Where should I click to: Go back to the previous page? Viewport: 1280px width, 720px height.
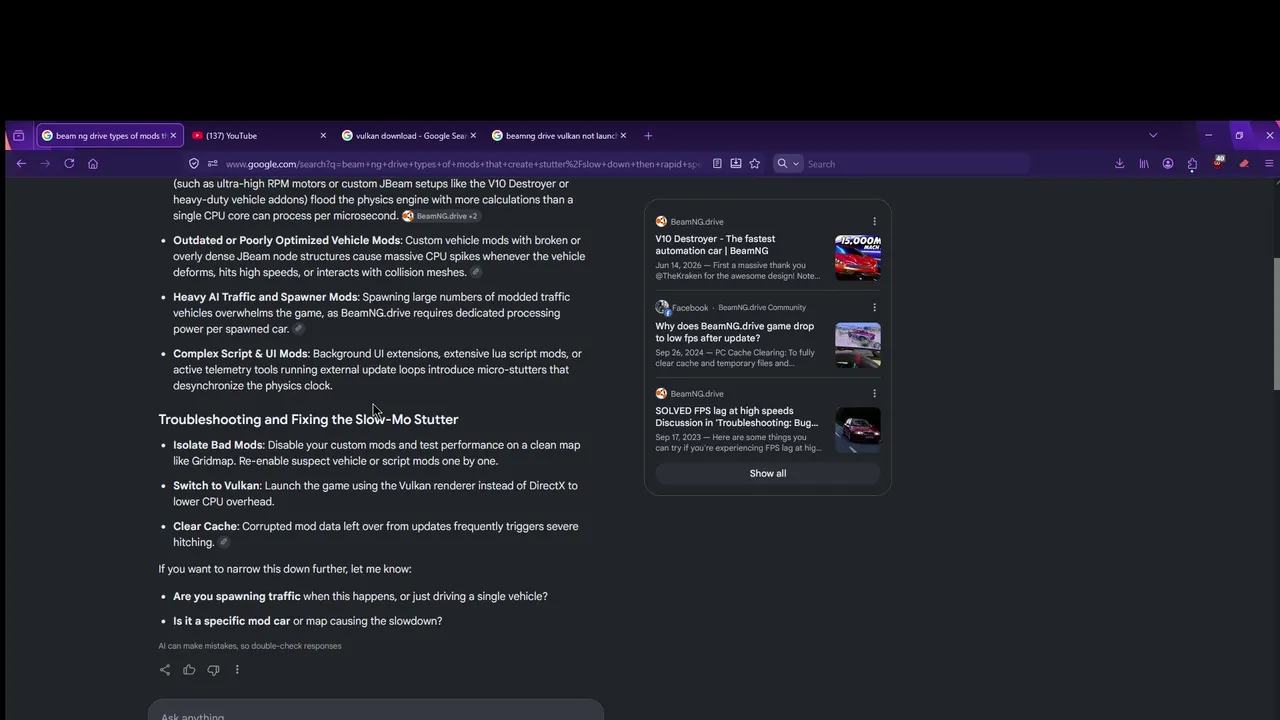pos(21,164)
